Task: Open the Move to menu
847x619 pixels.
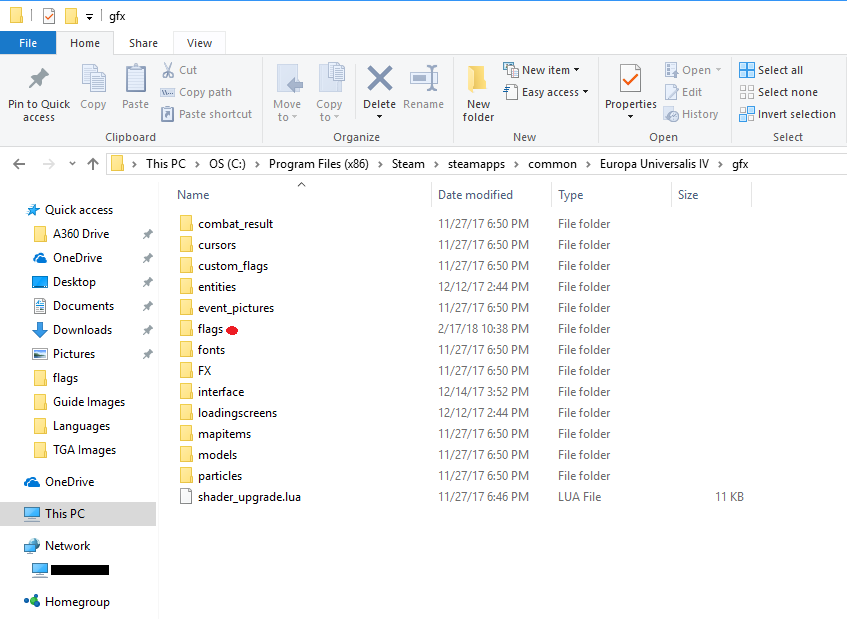Action: [x=287, y=93]
